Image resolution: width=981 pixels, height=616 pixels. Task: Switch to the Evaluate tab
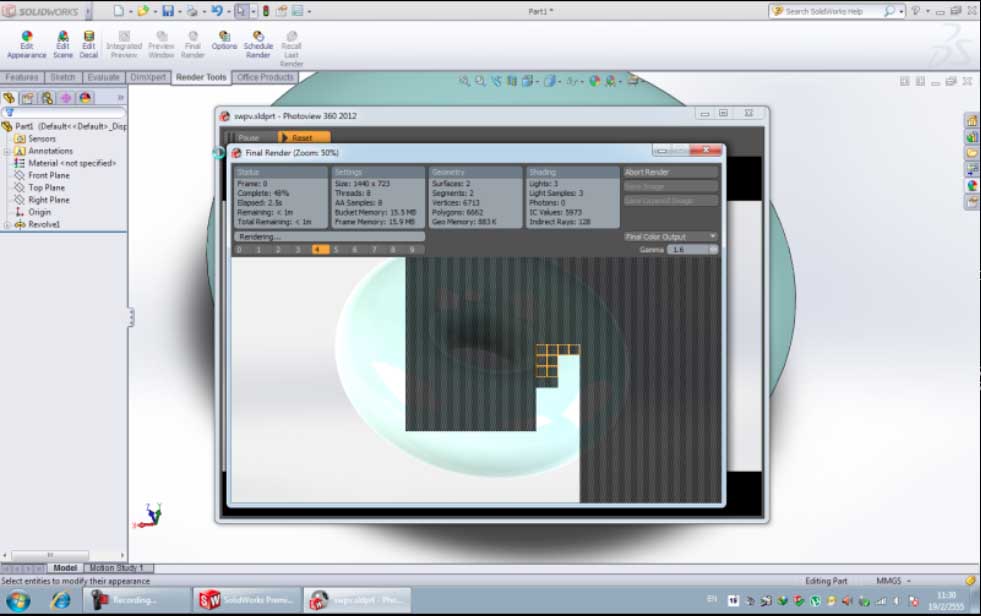(x=103, y=77)
